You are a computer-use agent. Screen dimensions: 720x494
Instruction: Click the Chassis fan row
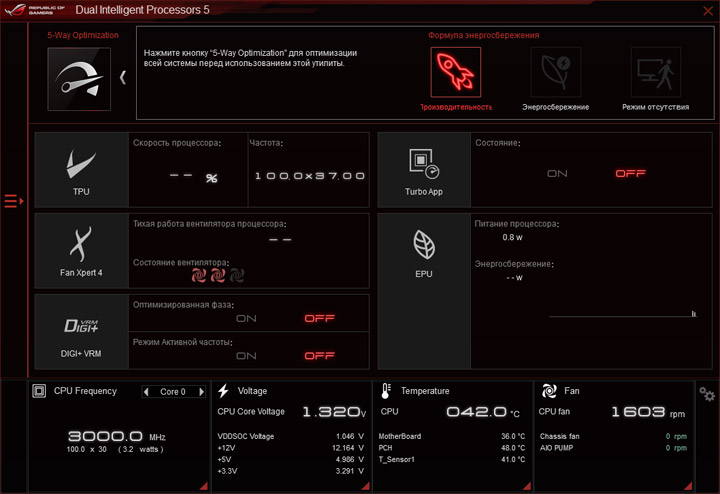pyautogui.click(x=613, y=436)
